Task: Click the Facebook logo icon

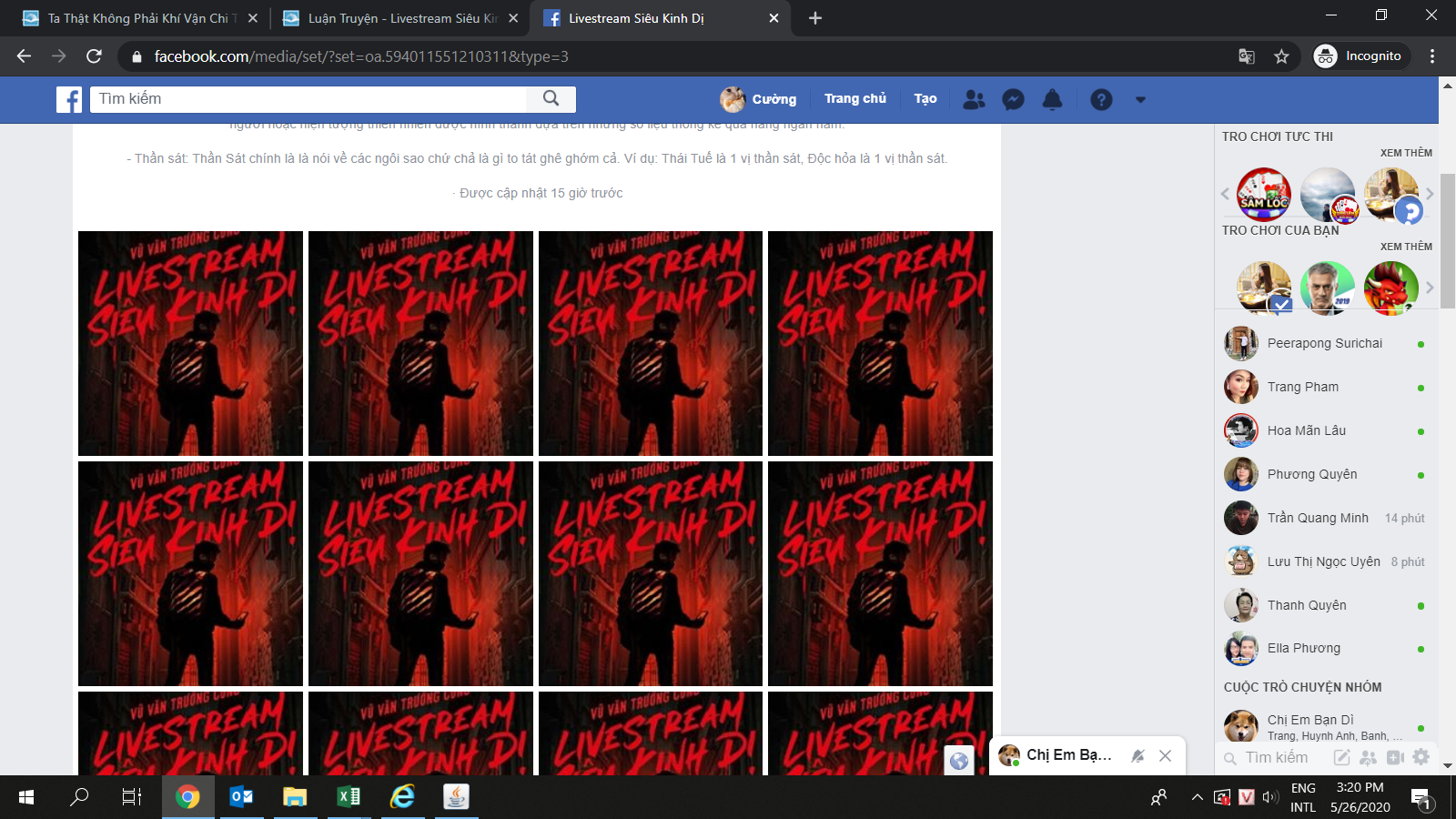Action: pyautogui.click(x=69, y=99)
